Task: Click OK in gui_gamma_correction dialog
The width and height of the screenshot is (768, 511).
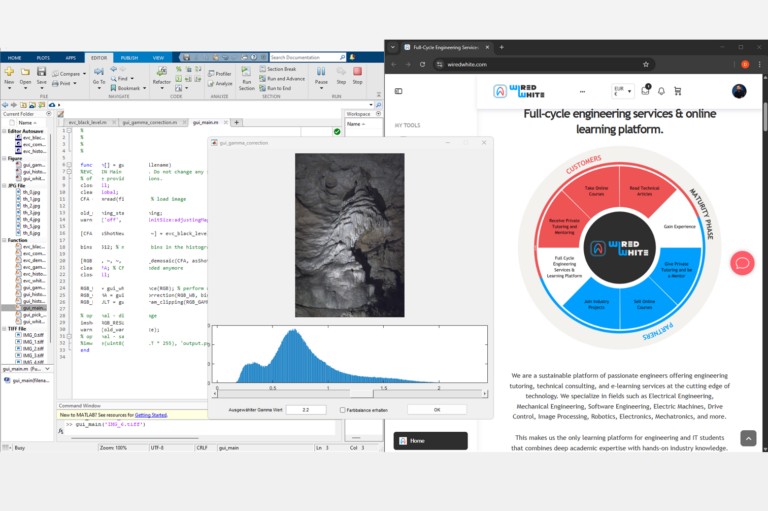Action: (437, 410)
